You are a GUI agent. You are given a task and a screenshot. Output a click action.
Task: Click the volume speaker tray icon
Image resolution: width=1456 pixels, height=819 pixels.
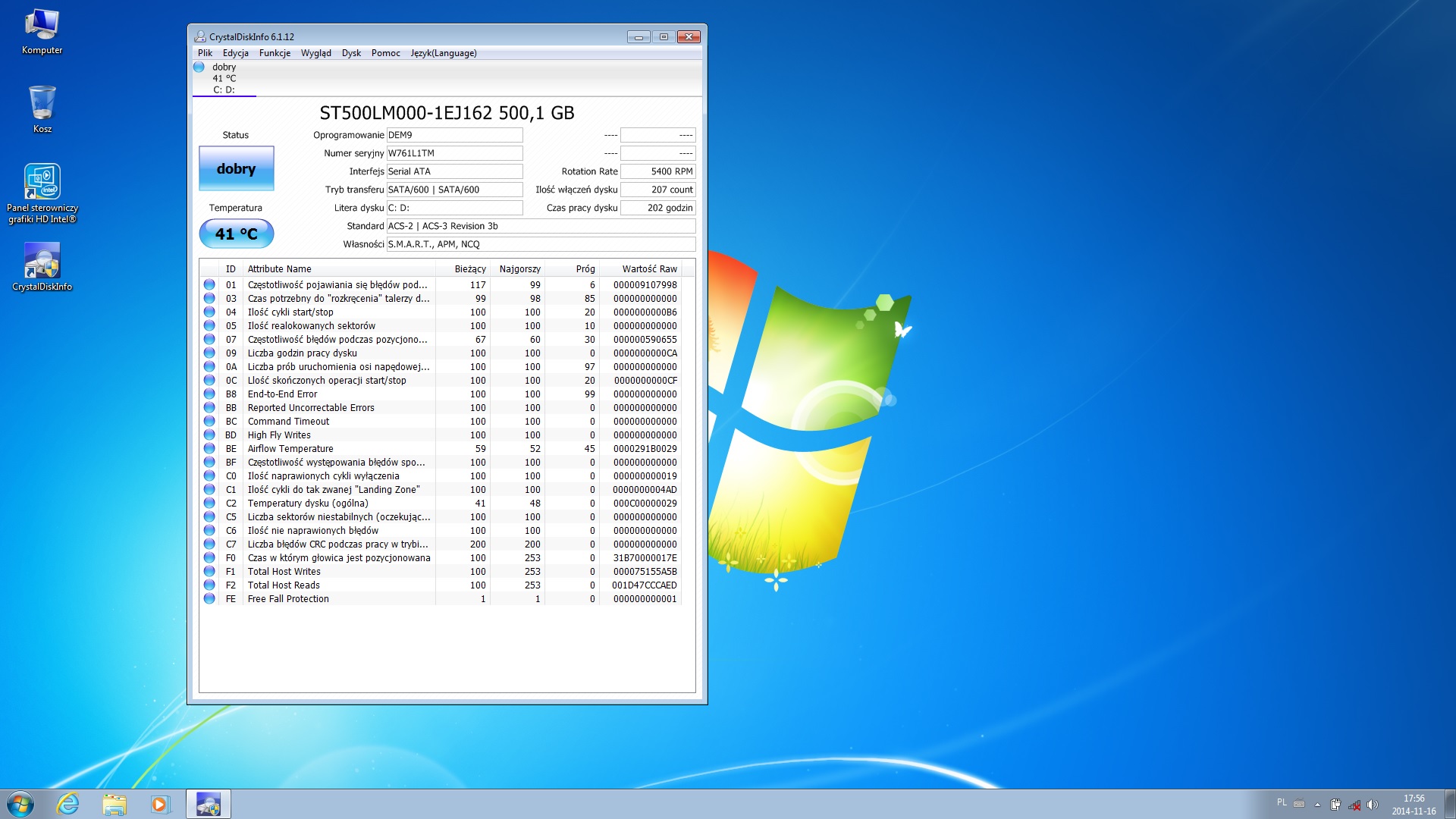pyautogui.click(x=1372, y=805)
